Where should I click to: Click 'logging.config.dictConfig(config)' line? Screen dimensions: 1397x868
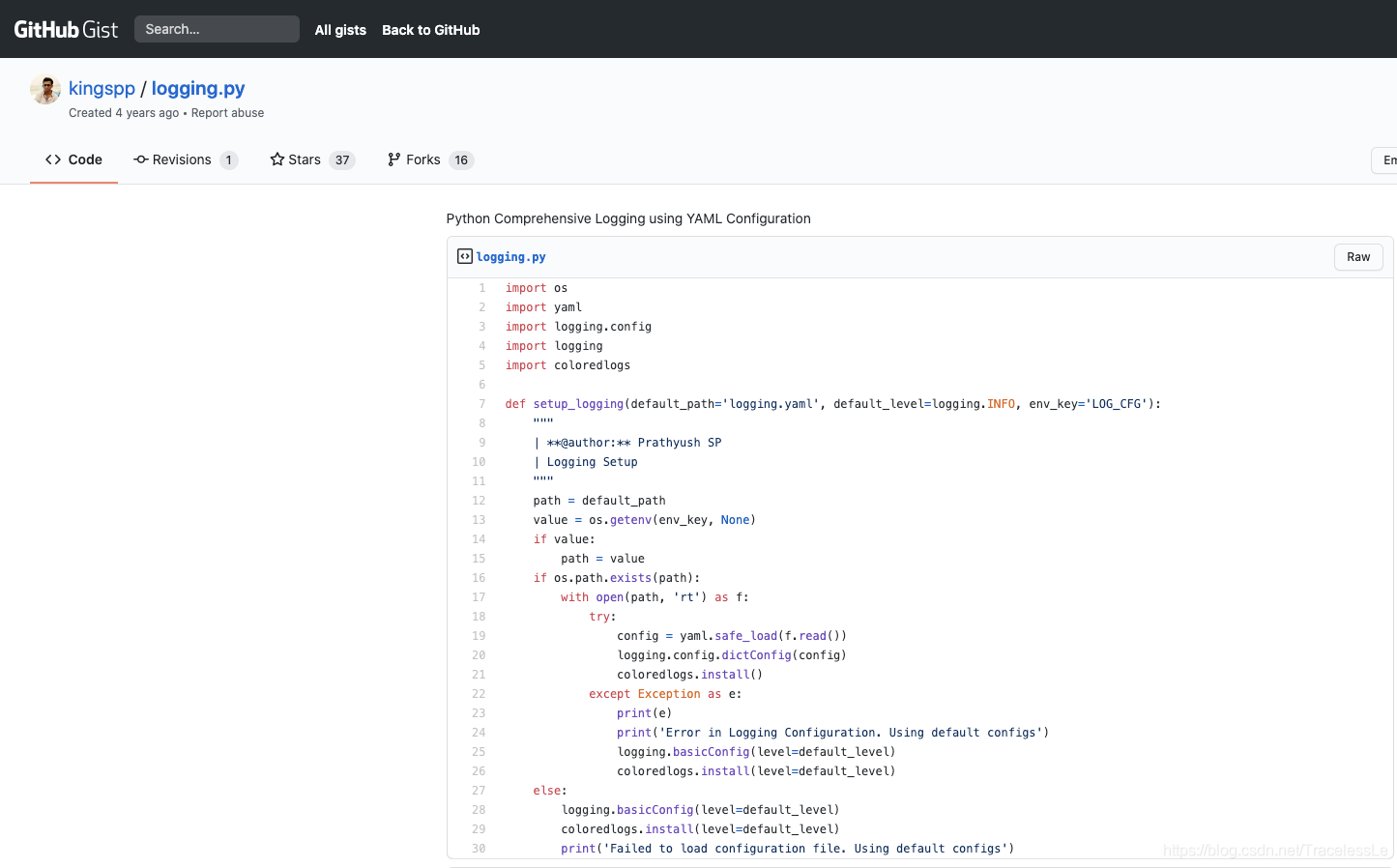coord(732,655)
